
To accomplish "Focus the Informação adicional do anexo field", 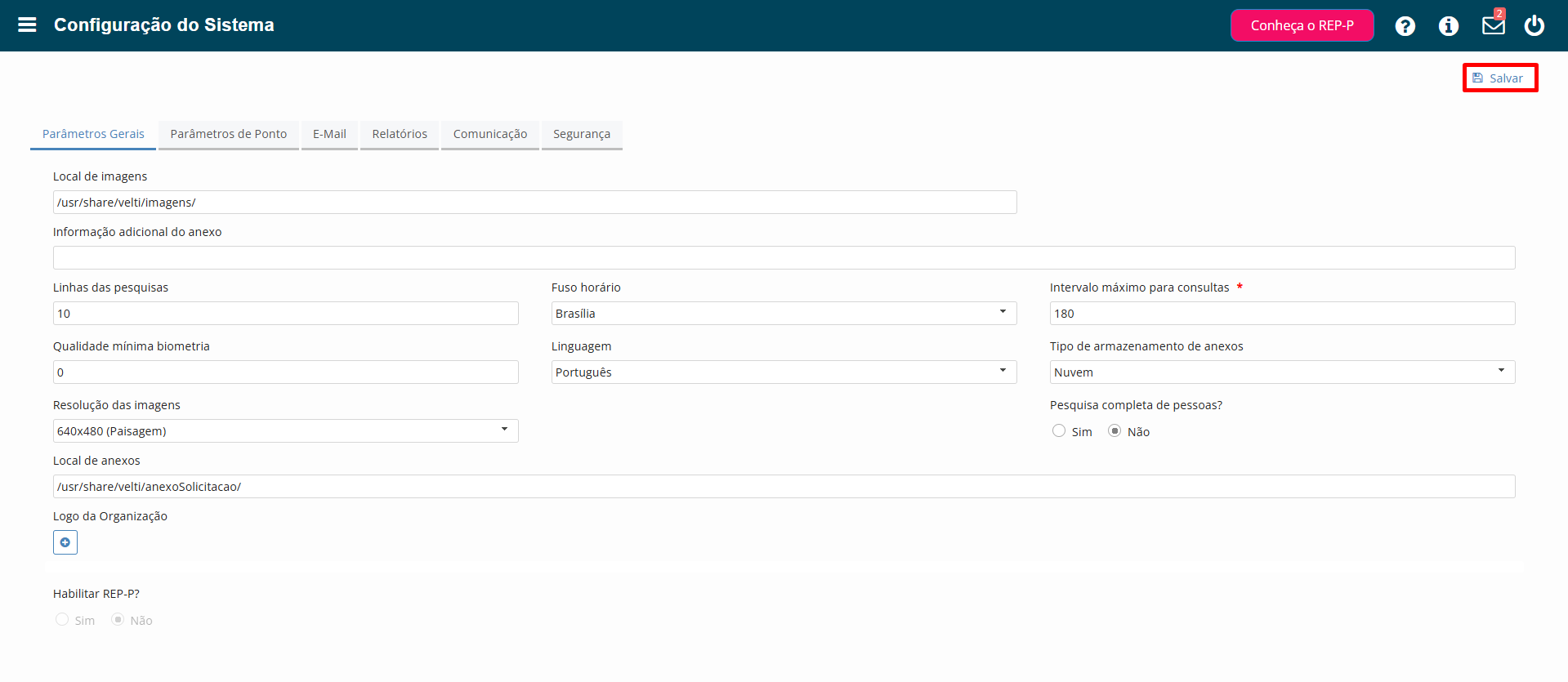I will [x=784, y=258].
